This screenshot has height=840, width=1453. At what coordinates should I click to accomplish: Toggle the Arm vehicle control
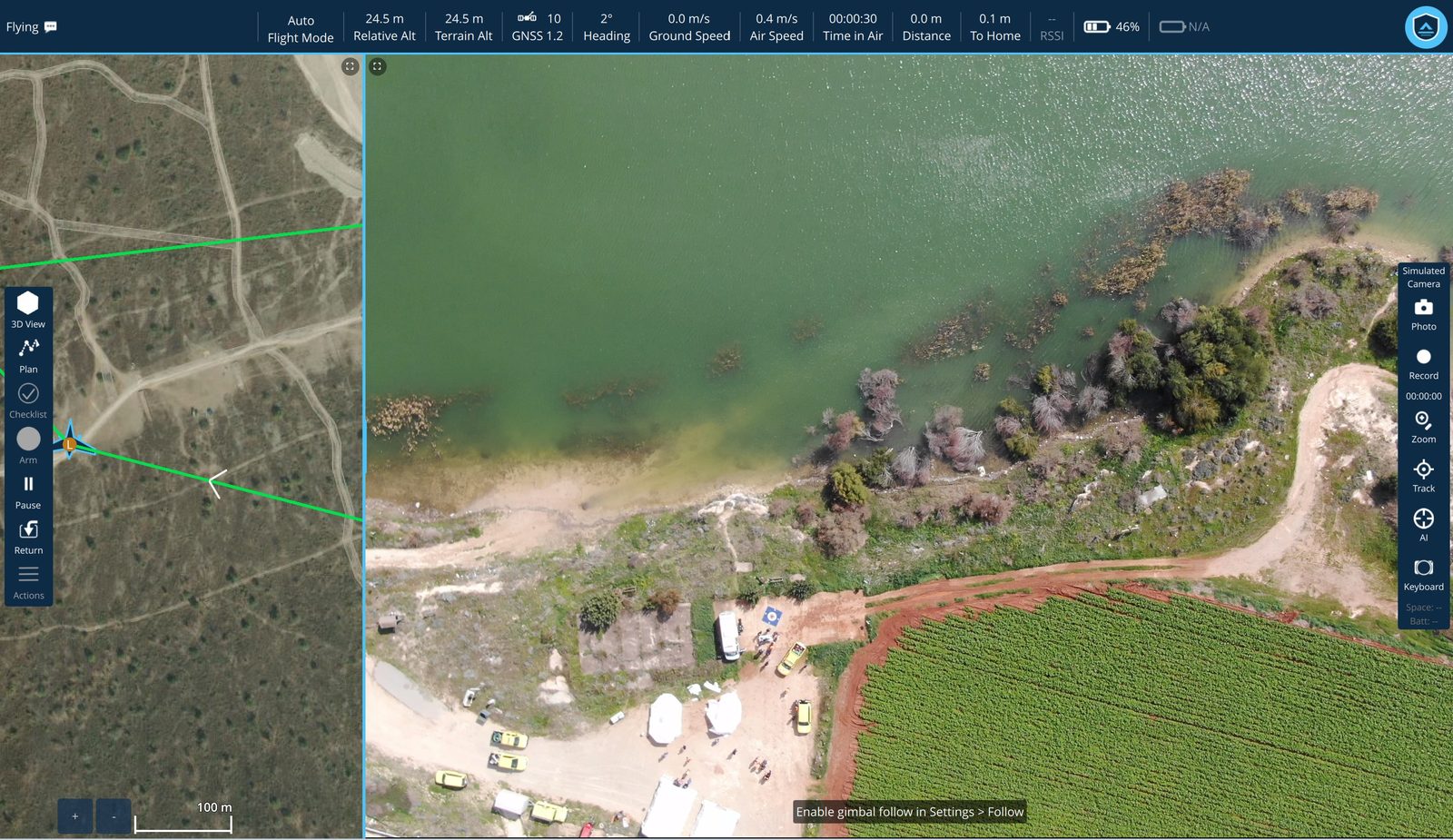[x=28, y=446]
